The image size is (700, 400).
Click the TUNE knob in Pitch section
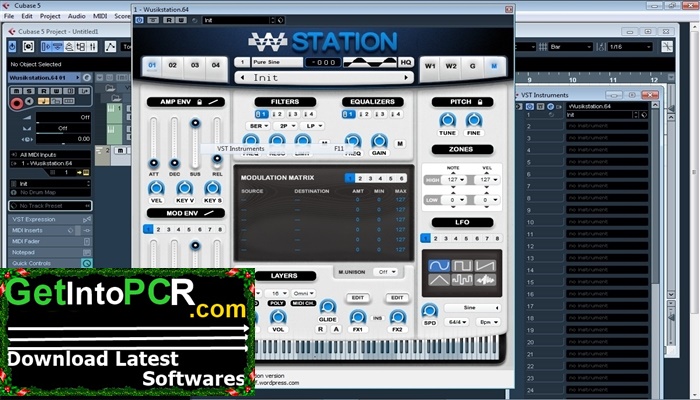(x=447, y=120)
